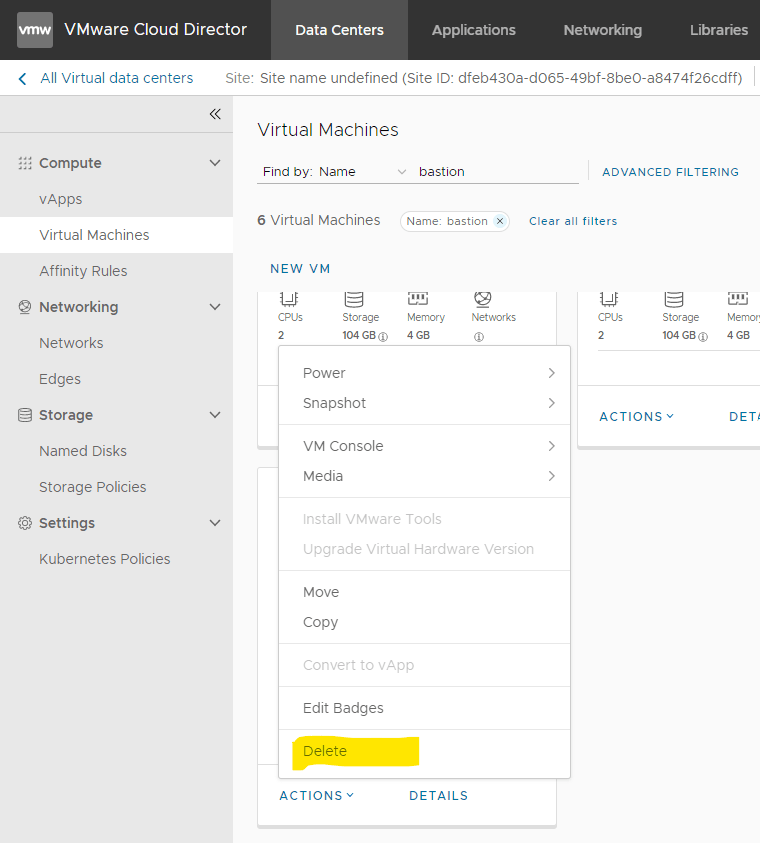
Task: Collapse the left navigation sidebar
Action: [x=214, y=114]
